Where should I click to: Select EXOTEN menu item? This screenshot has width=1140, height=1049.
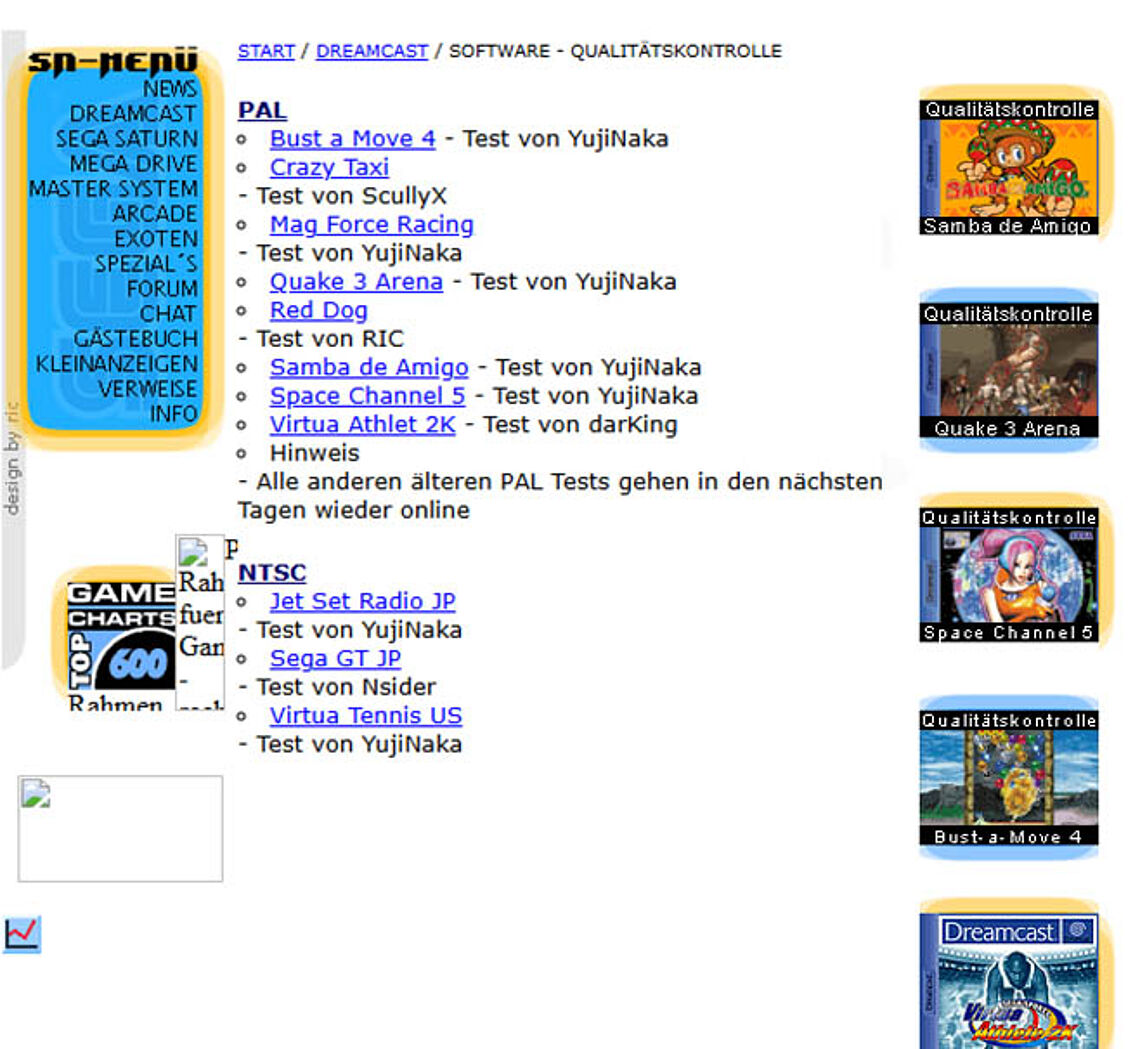pyautogui.click(x=156, y=238)
